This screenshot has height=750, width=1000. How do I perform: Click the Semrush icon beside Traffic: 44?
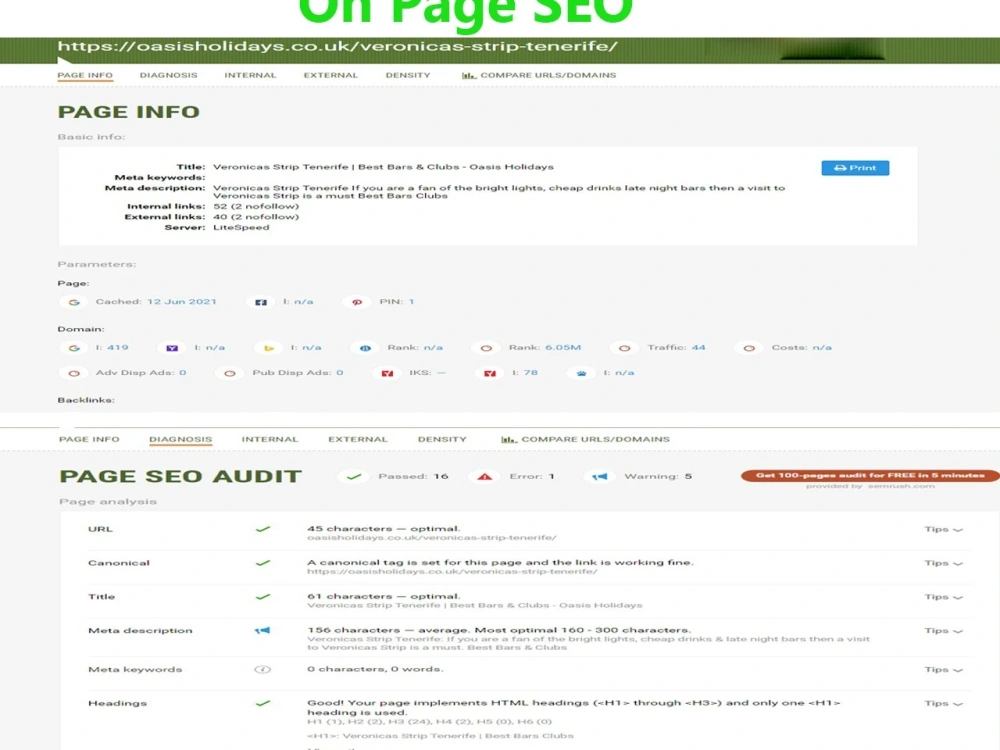(x=624, y=348)
